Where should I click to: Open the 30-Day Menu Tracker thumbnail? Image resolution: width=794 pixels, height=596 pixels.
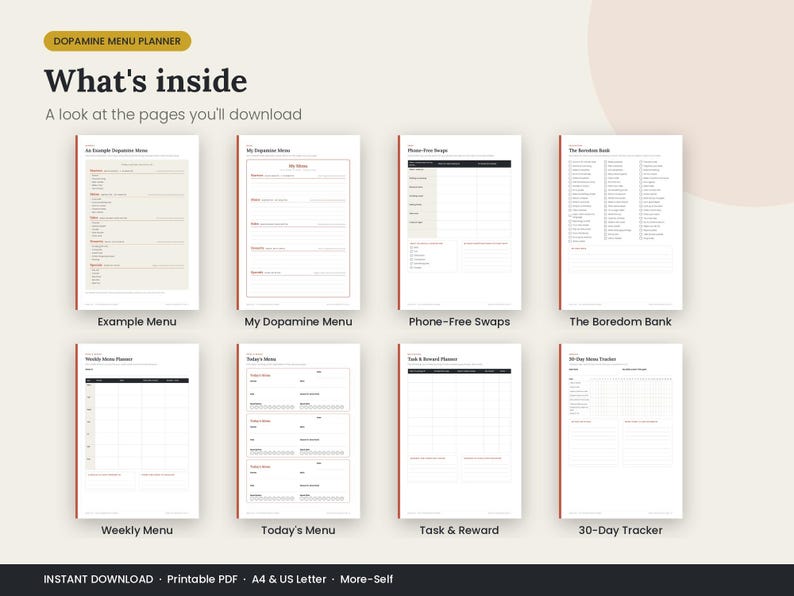click(x=621, y=431)
